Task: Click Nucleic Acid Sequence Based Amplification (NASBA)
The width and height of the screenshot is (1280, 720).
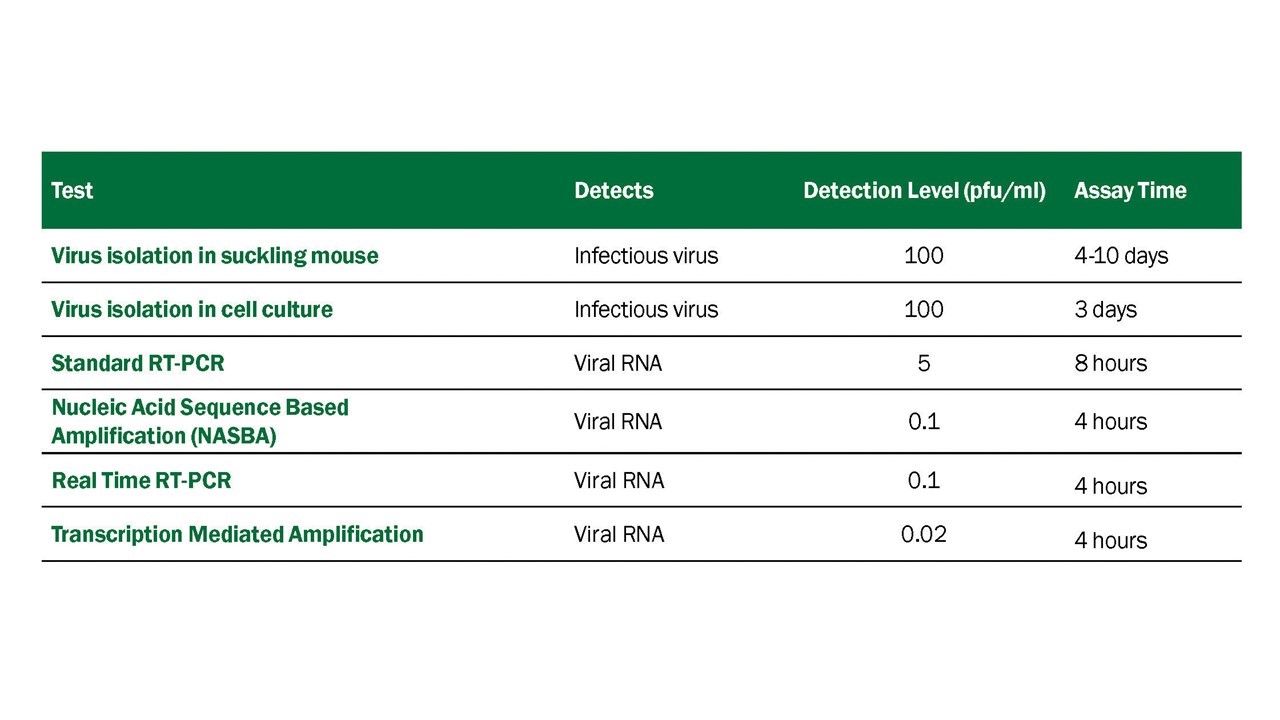Action: tap(200, 422)
